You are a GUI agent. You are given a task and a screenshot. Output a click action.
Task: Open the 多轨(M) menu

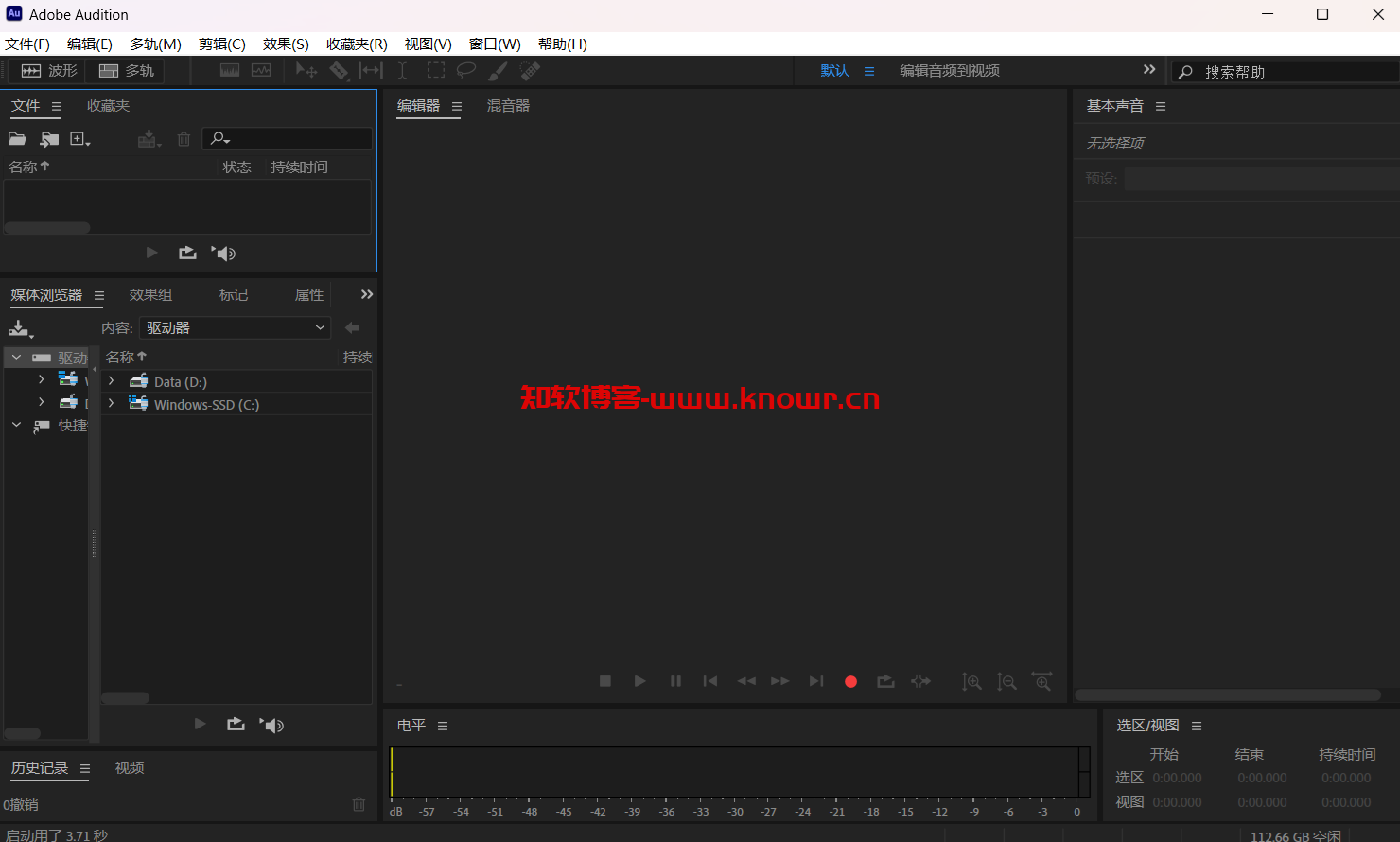click(x=155, y=44)
